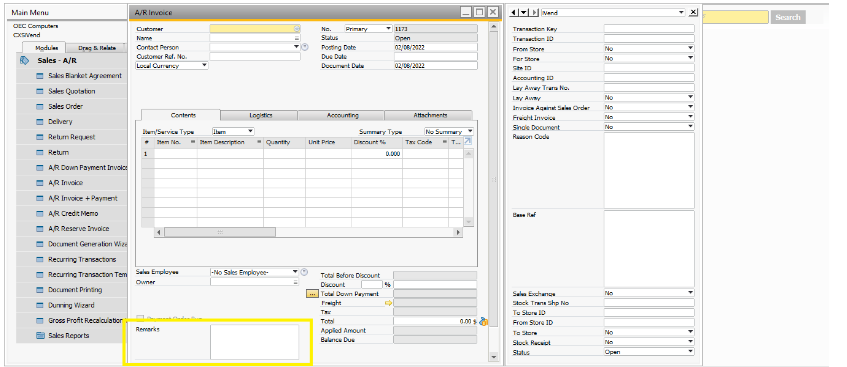Open the Sales Order entry
Viewport: 847px width, 367px height.
(x=65, y=106)
